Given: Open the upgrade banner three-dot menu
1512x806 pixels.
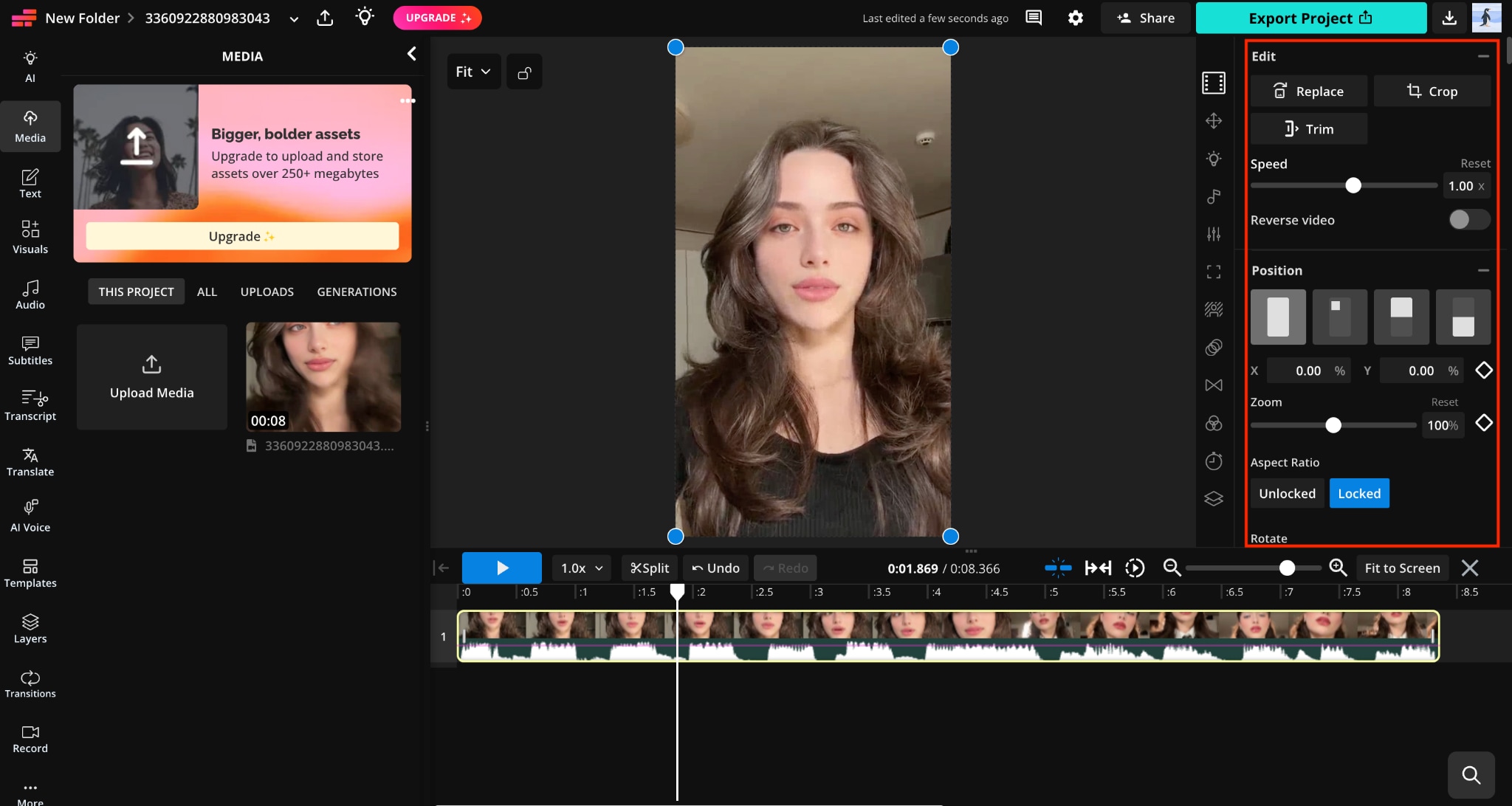Looking at the screenshot, I should click(408, 100).
